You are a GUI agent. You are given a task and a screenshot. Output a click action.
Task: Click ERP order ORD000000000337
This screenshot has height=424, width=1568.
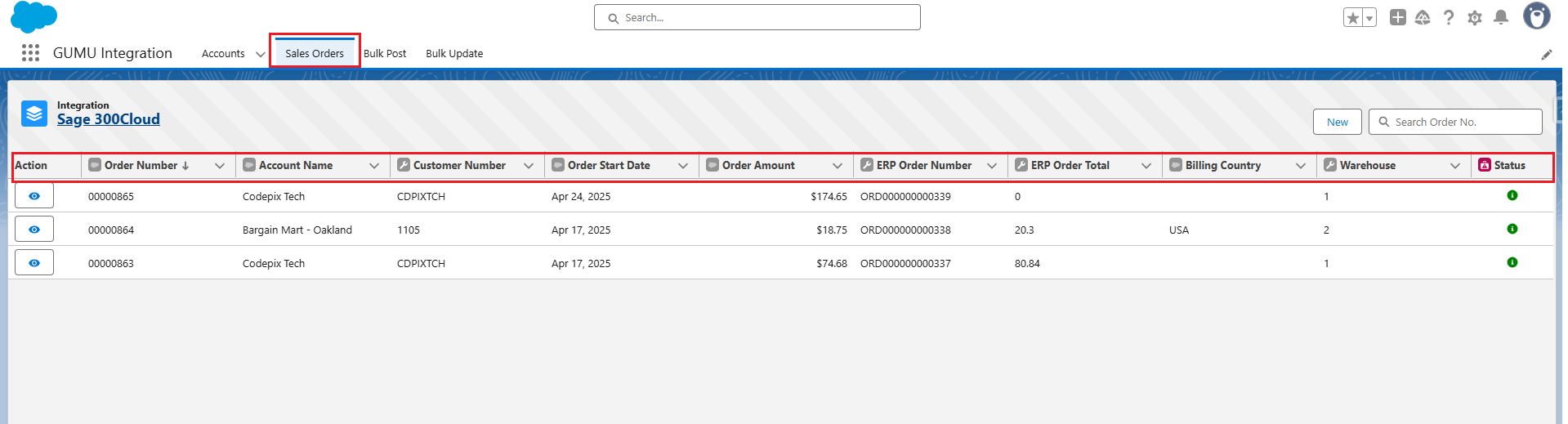(905, 264)
